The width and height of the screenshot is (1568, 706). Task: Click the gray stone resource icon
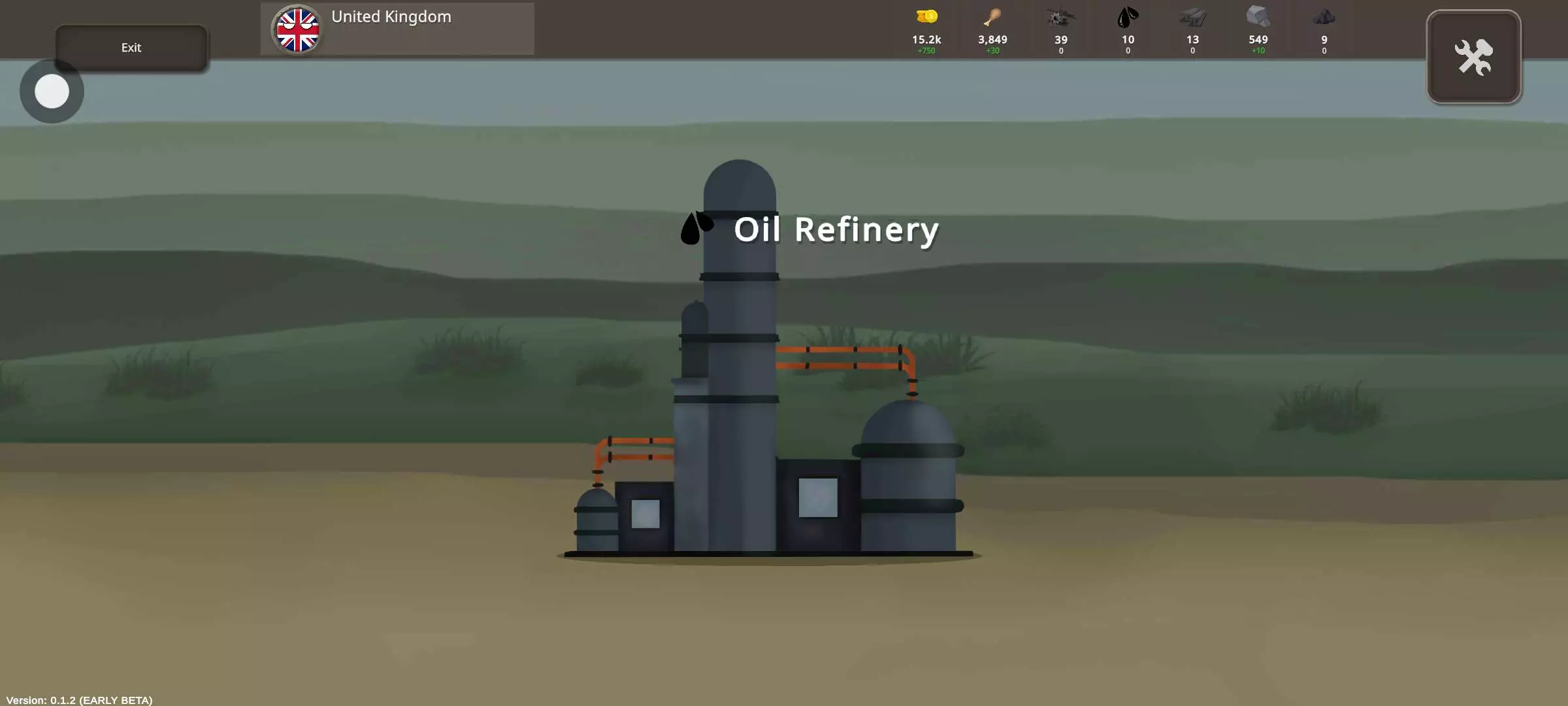click(1258, 16)
